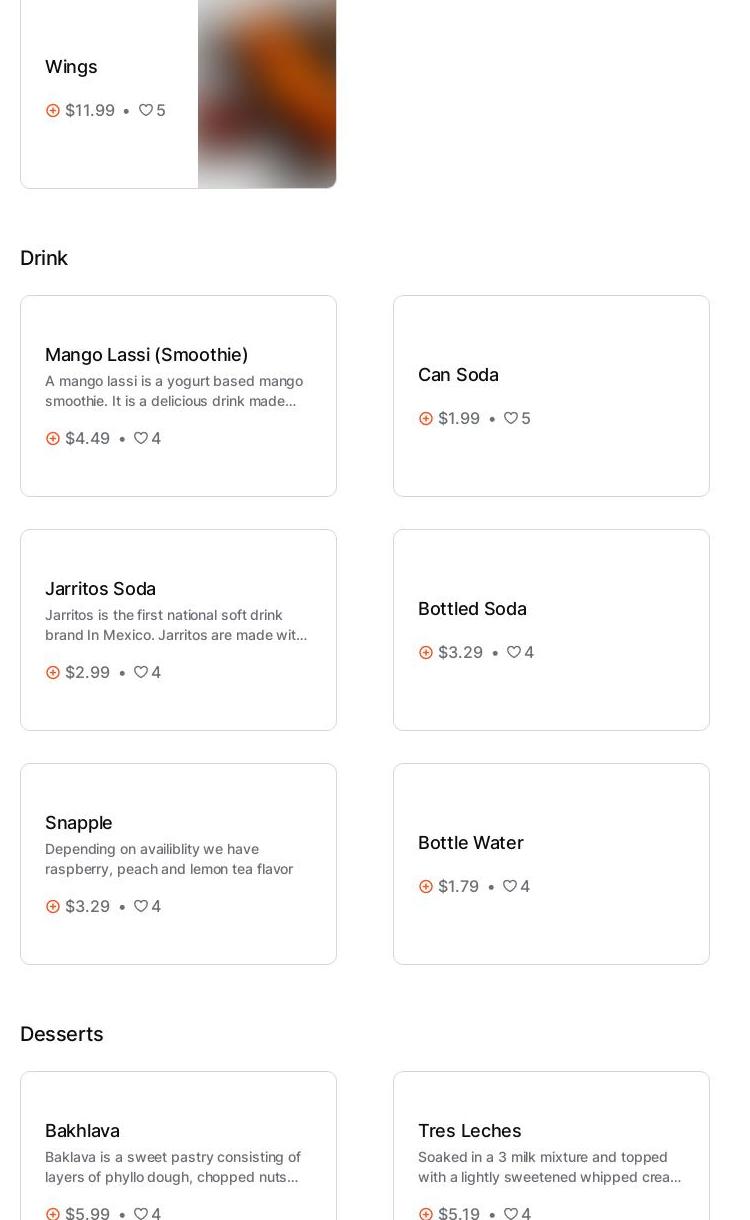Add Snapple with the plus icon

click(53, 907)
